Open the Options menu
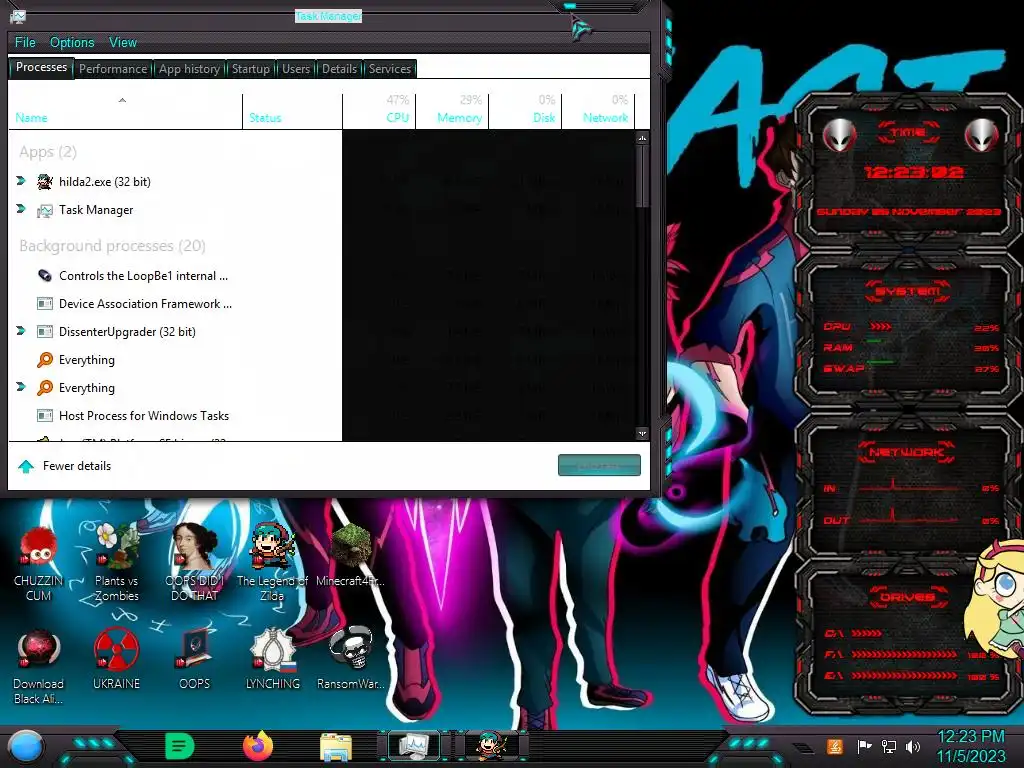The image size is (1024, 768). (x=72, y=42)
